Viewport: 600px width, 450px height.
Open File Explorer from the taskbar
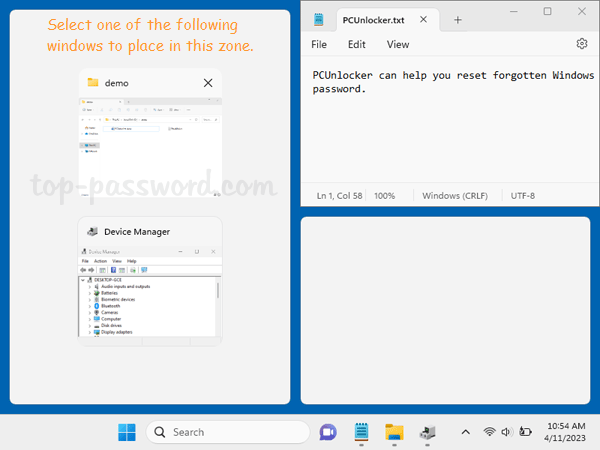click(394, 432)
